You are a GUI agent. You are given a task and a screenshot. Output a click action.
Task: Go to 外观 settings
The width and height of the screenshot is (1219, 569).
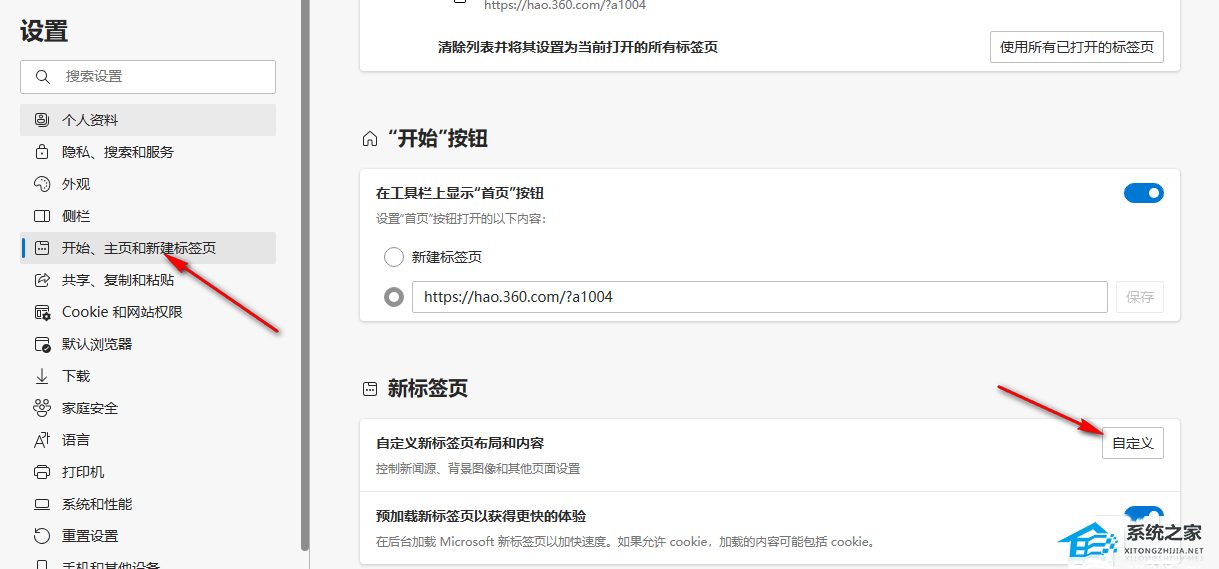148,184
